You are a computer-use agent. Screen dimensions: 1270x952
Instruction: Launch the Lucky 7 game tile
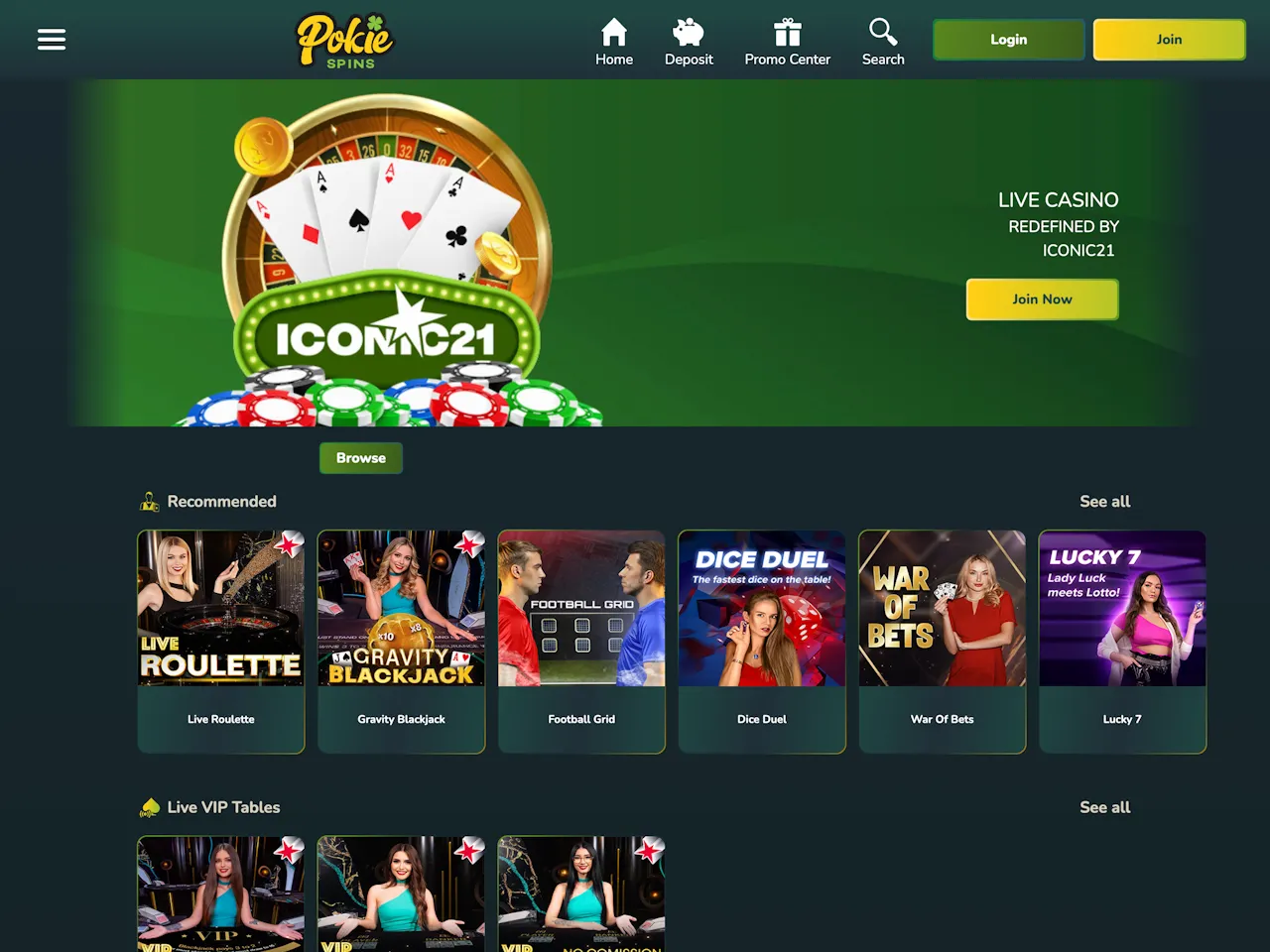[x=1122, y=642]
